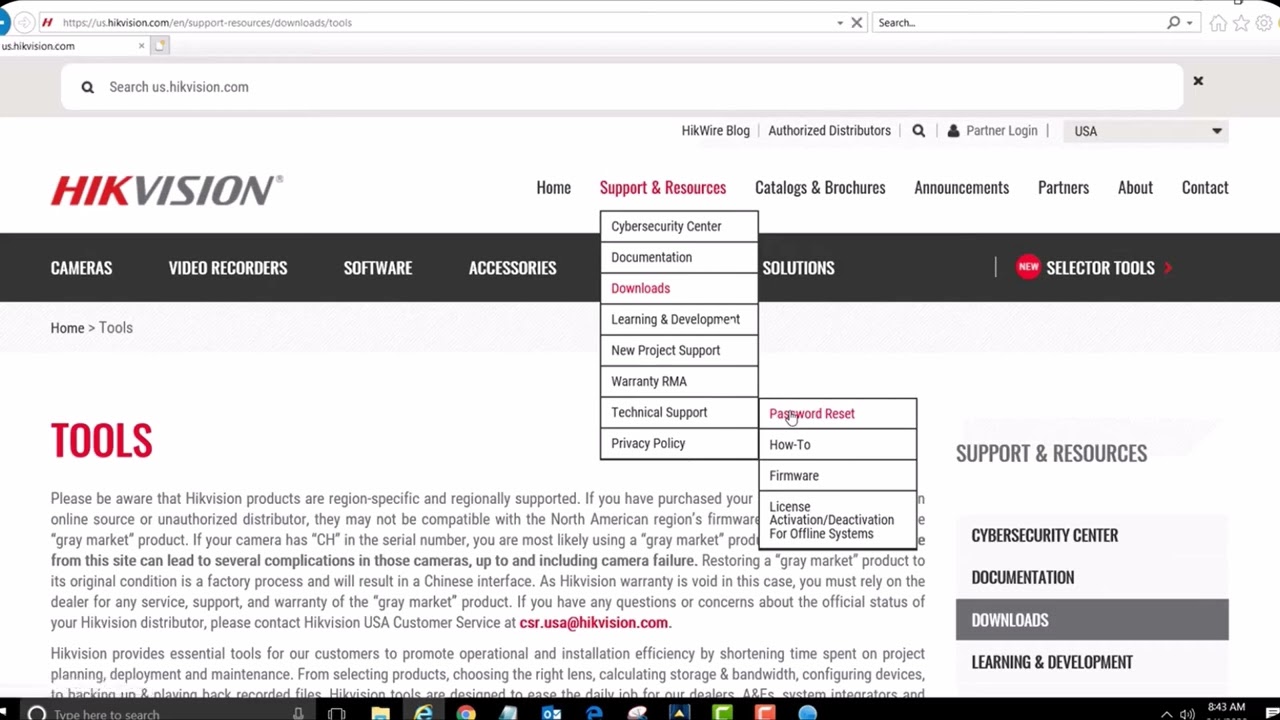Select Warranty RMA menu item
The width and height of the screenshot is (1280, 720).
(679, 381)
